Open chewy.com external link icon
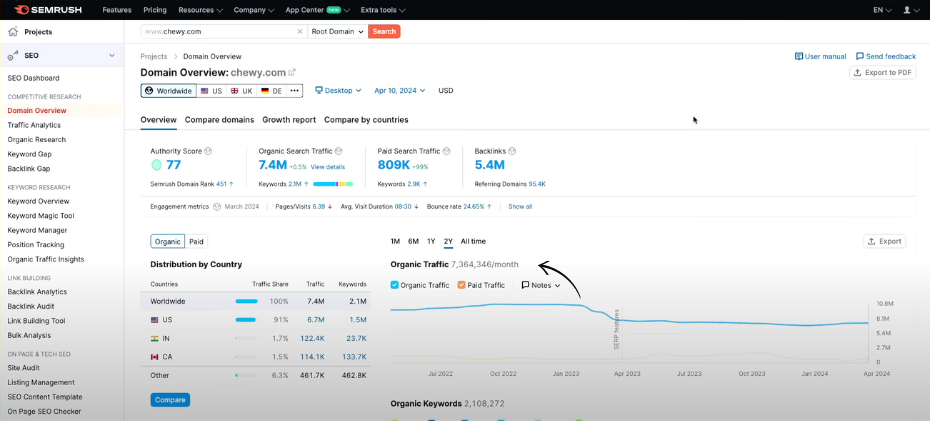Screen dimensions: 930x421 [292, 72]
